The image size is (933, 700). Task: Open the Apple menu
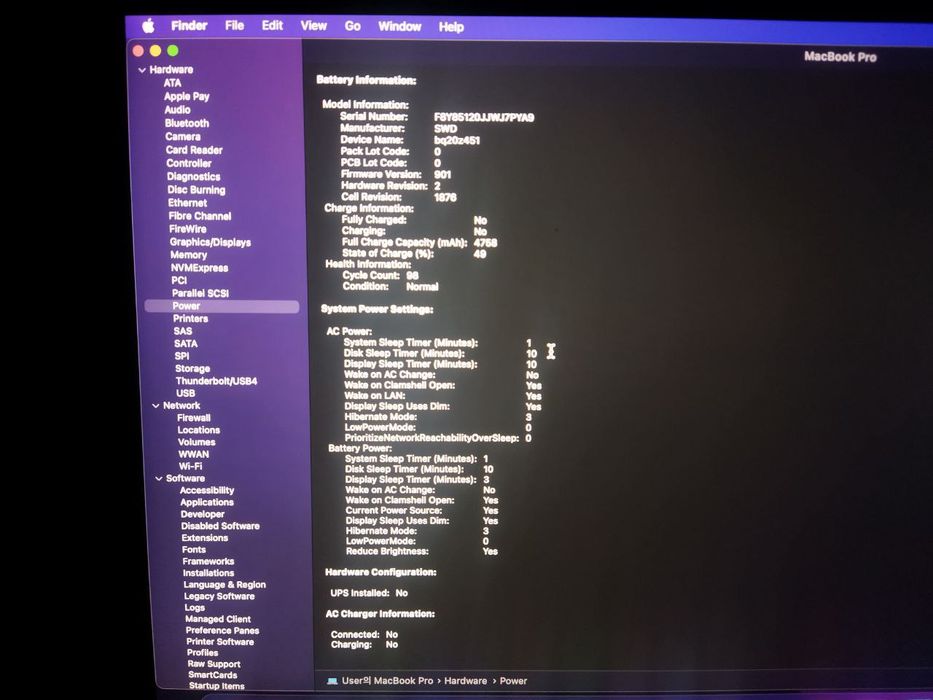pyautogui.click(x=149, y=26)
